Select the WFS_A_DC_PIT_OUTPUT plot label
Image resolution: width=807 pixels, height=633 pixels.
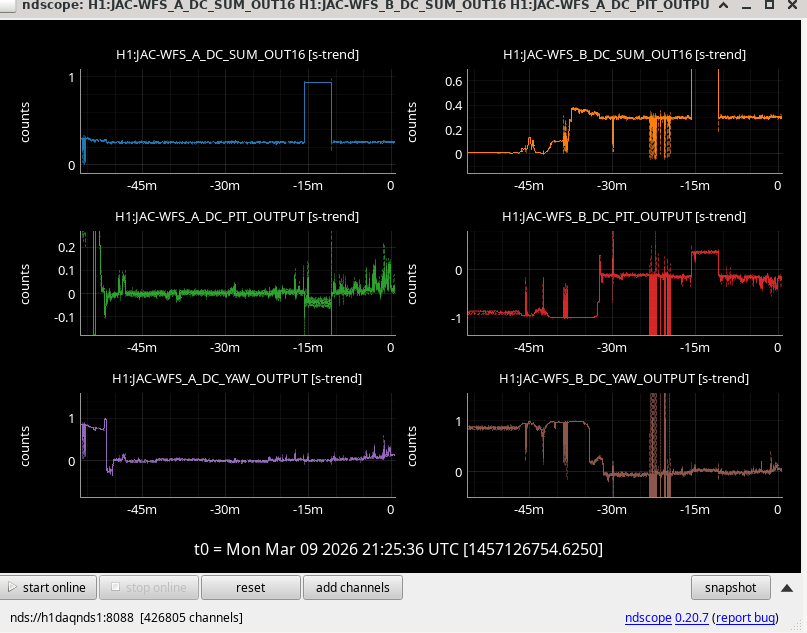coord(237,216)
